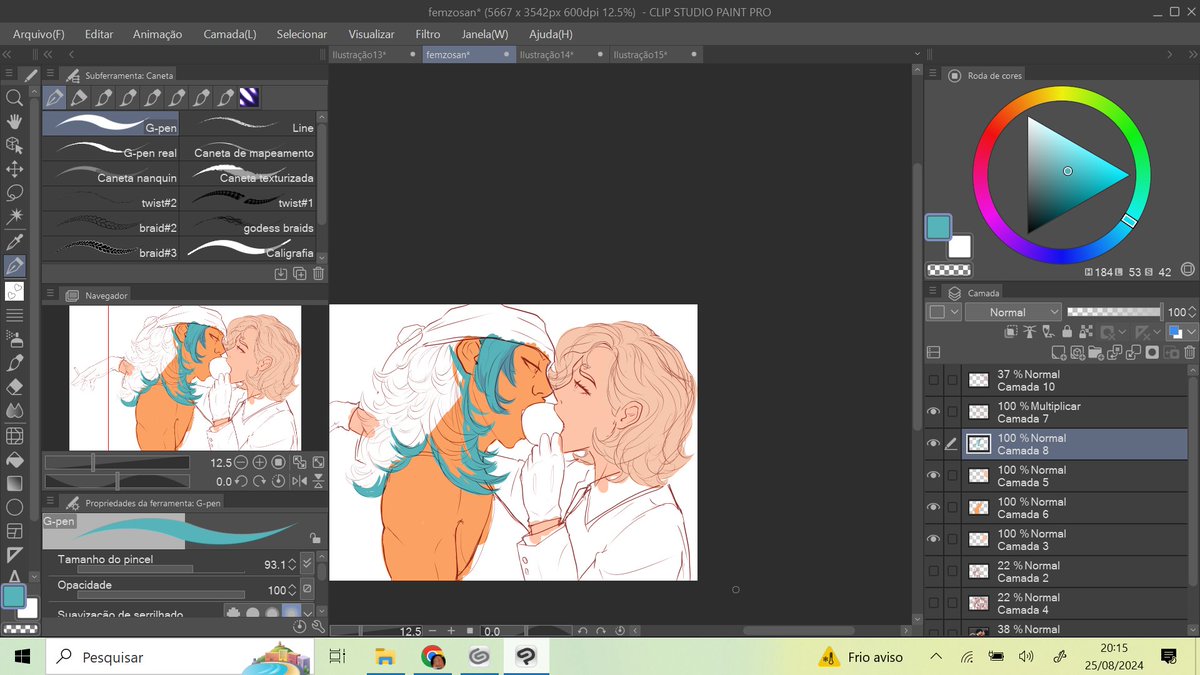Click the layer opacity slider
This screenshot has width=1200, height=675.
1114,312
